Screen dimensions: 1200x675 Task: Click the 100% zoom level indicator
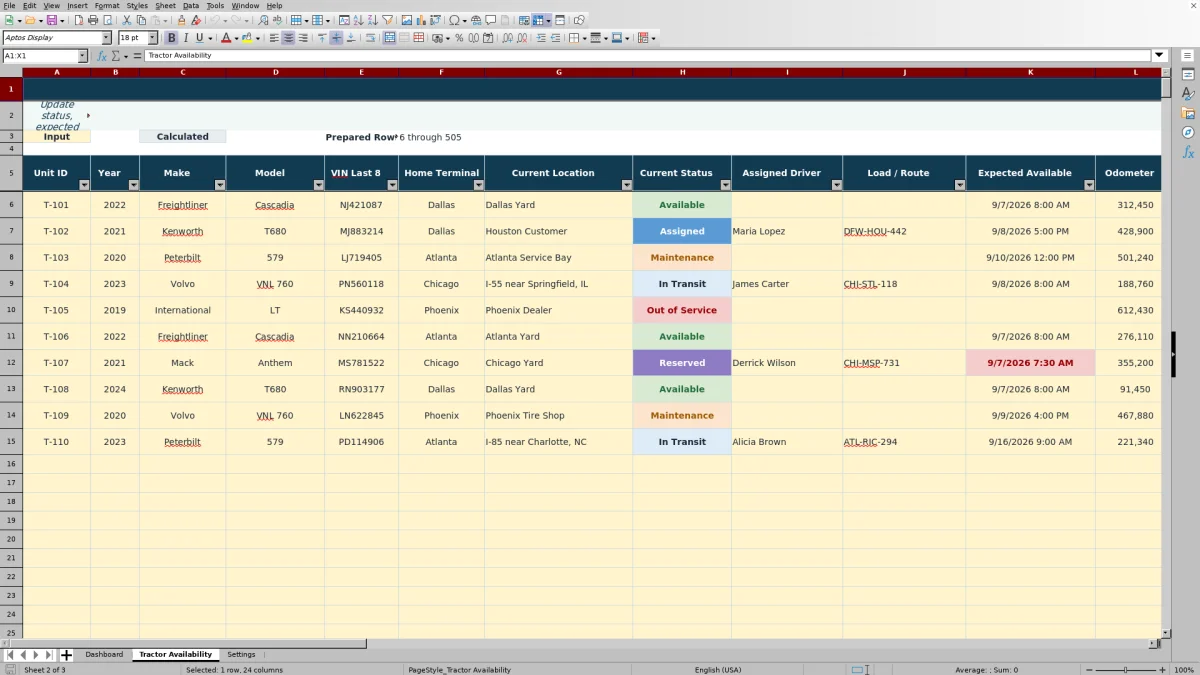click(1184, 670)
